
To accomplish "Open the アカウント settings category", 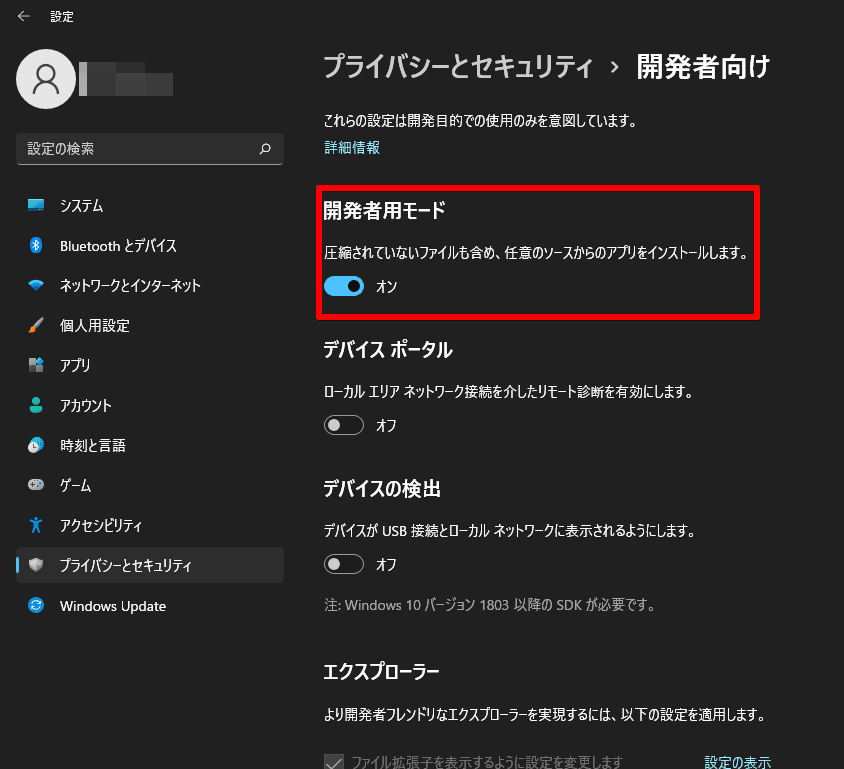I will tap(85, 406).
